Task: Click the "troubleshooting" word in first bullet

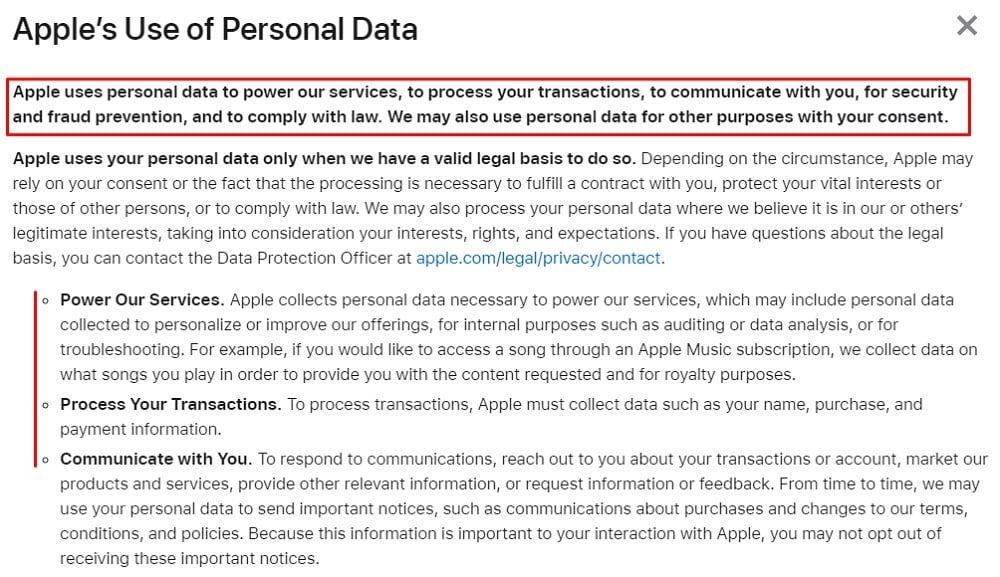Action: (x=122, y=349)
